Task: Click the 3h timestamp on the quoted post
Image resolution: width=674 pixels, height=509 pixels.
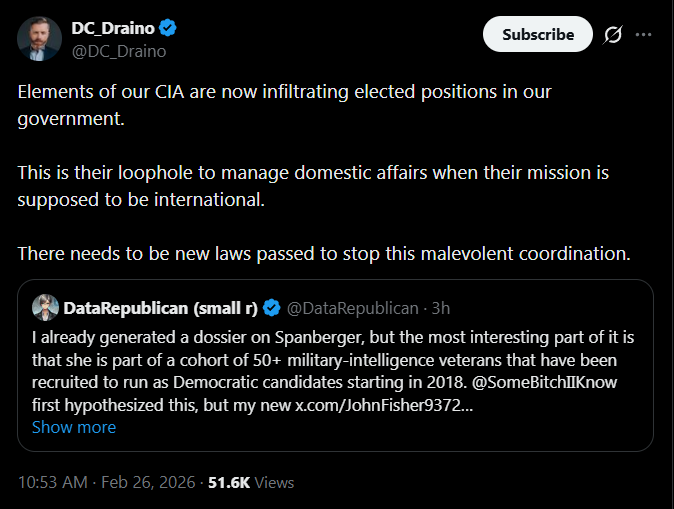Action: pyautogui.click(x=439, y=306)
